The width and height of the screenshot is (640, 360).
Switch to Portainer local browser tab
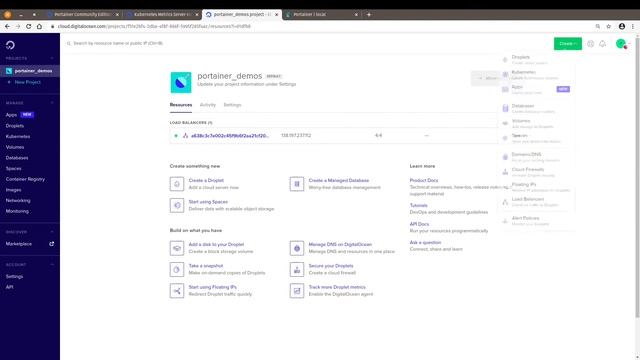(x=322, y=14)
